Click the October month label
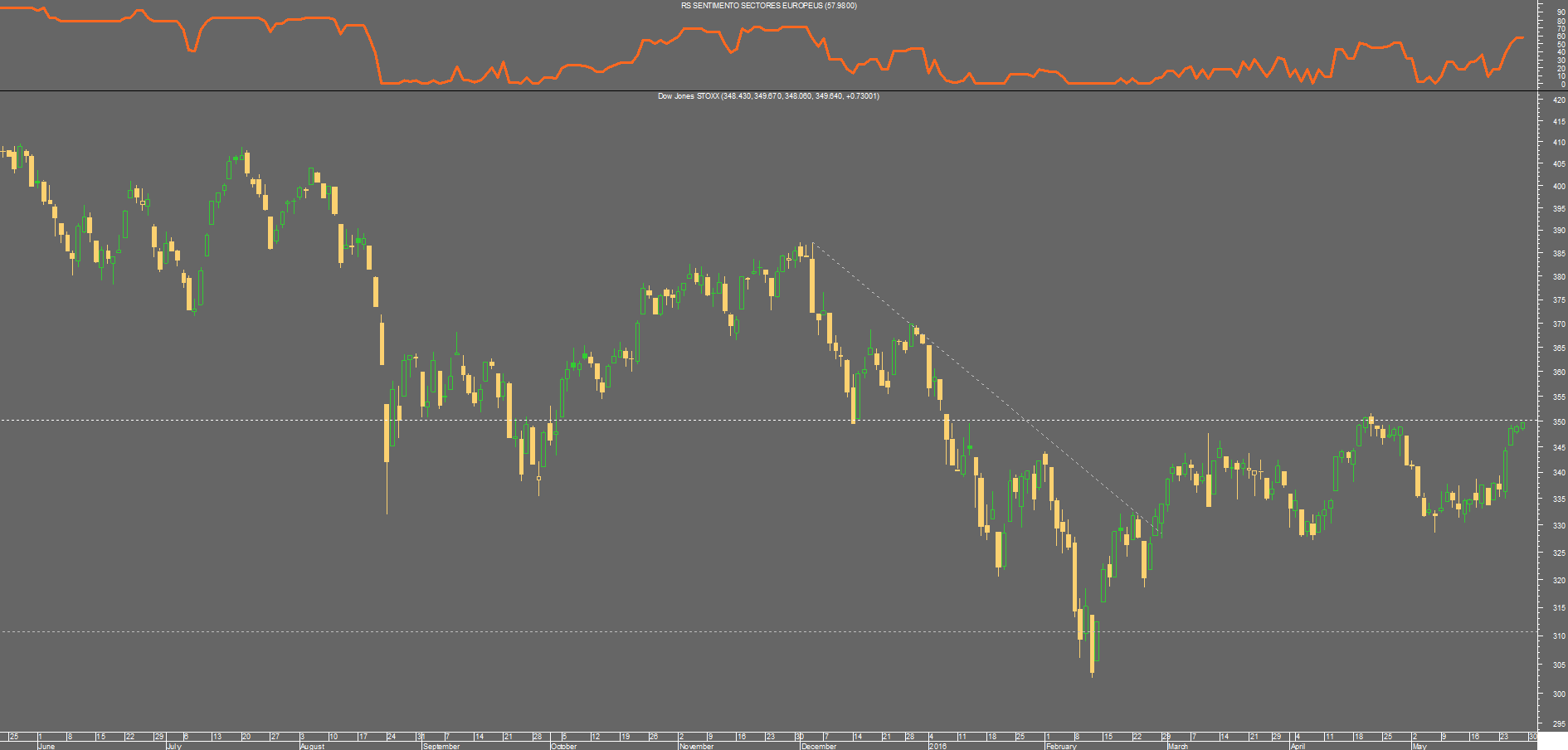 [x=564, y=746]
